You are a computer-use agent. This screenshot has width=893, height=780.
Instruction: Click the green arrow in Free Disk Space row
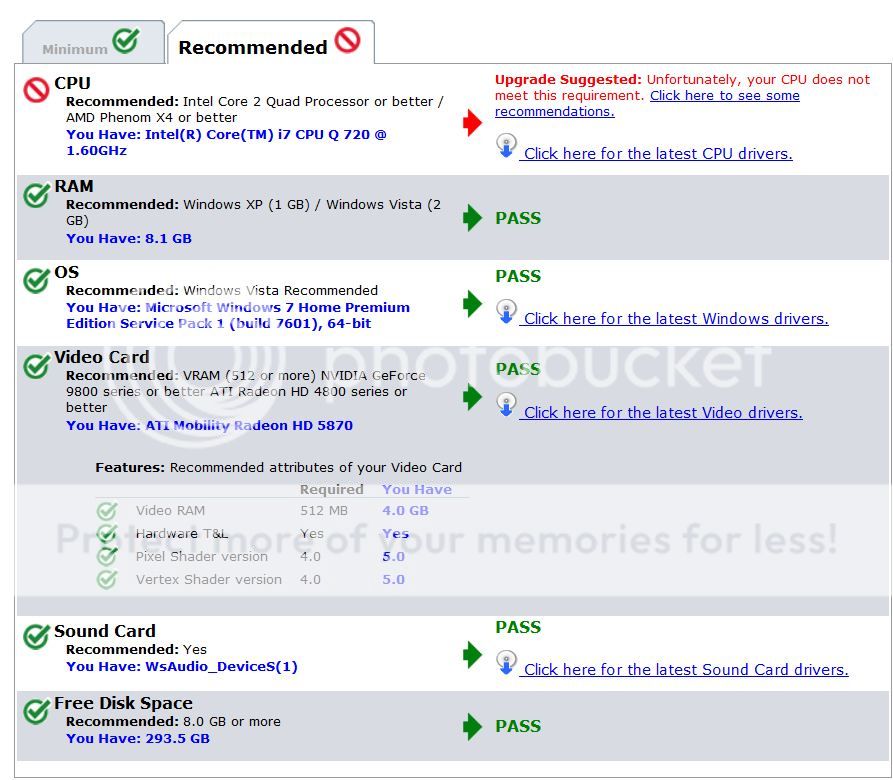tap(472, 726)
